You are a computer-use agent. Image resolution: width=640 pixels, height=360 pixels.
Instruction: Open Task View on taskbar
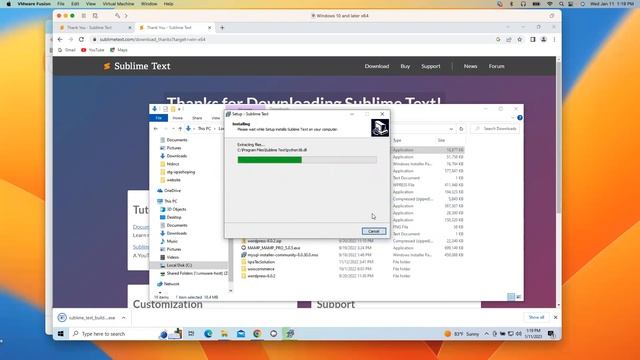click(191, 333)
